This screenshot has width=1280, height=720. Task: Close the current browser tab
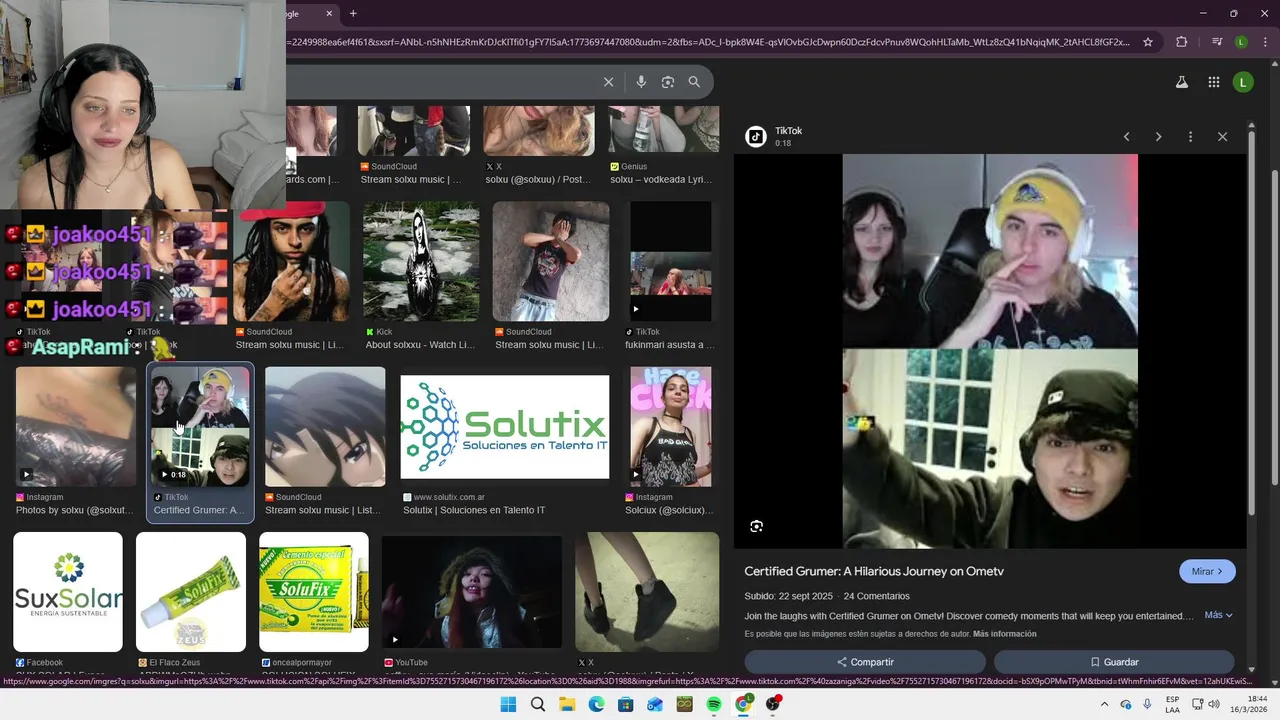coord(329,13)
